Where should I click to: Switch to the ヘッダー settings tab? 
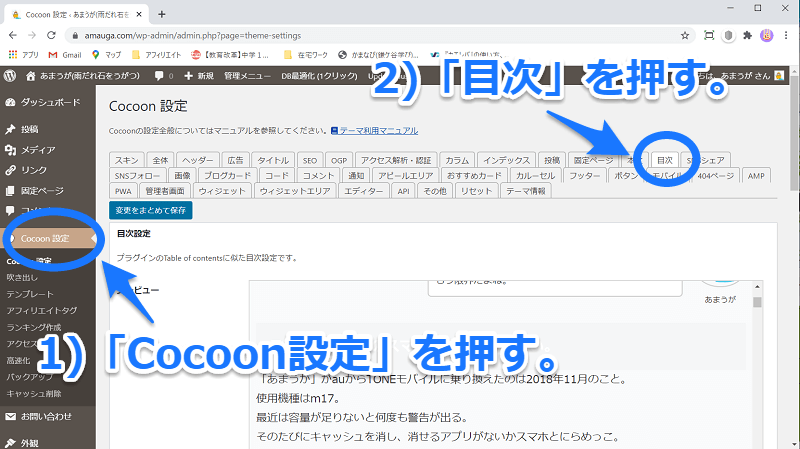click(197, 159)
